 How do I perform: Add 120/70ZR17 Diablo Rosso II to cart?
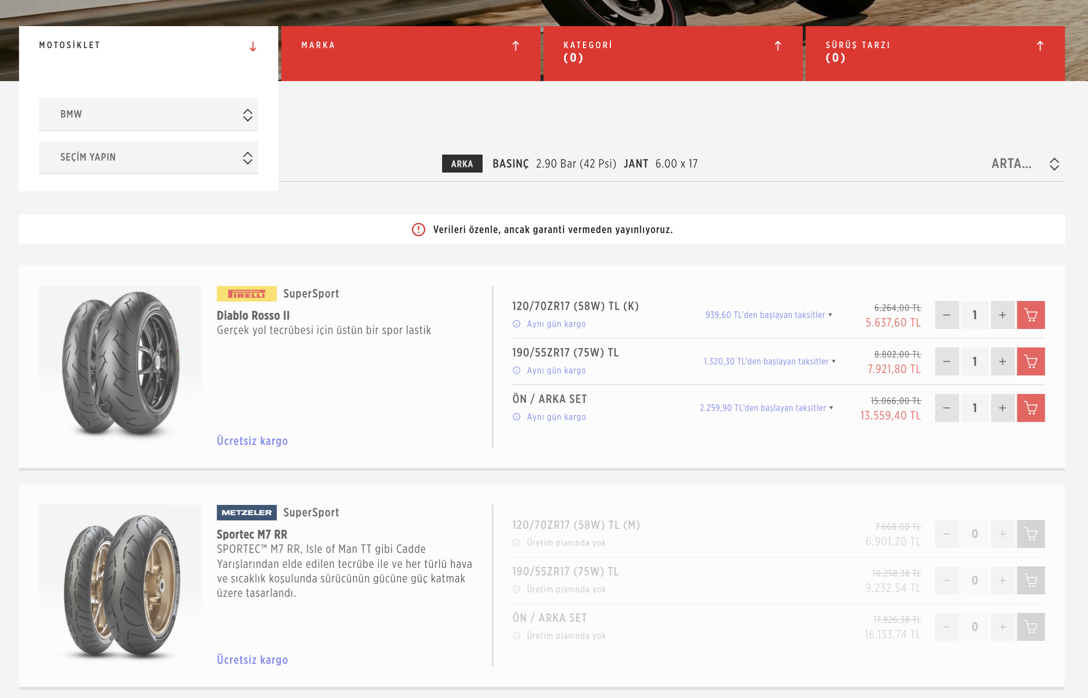1030,315
